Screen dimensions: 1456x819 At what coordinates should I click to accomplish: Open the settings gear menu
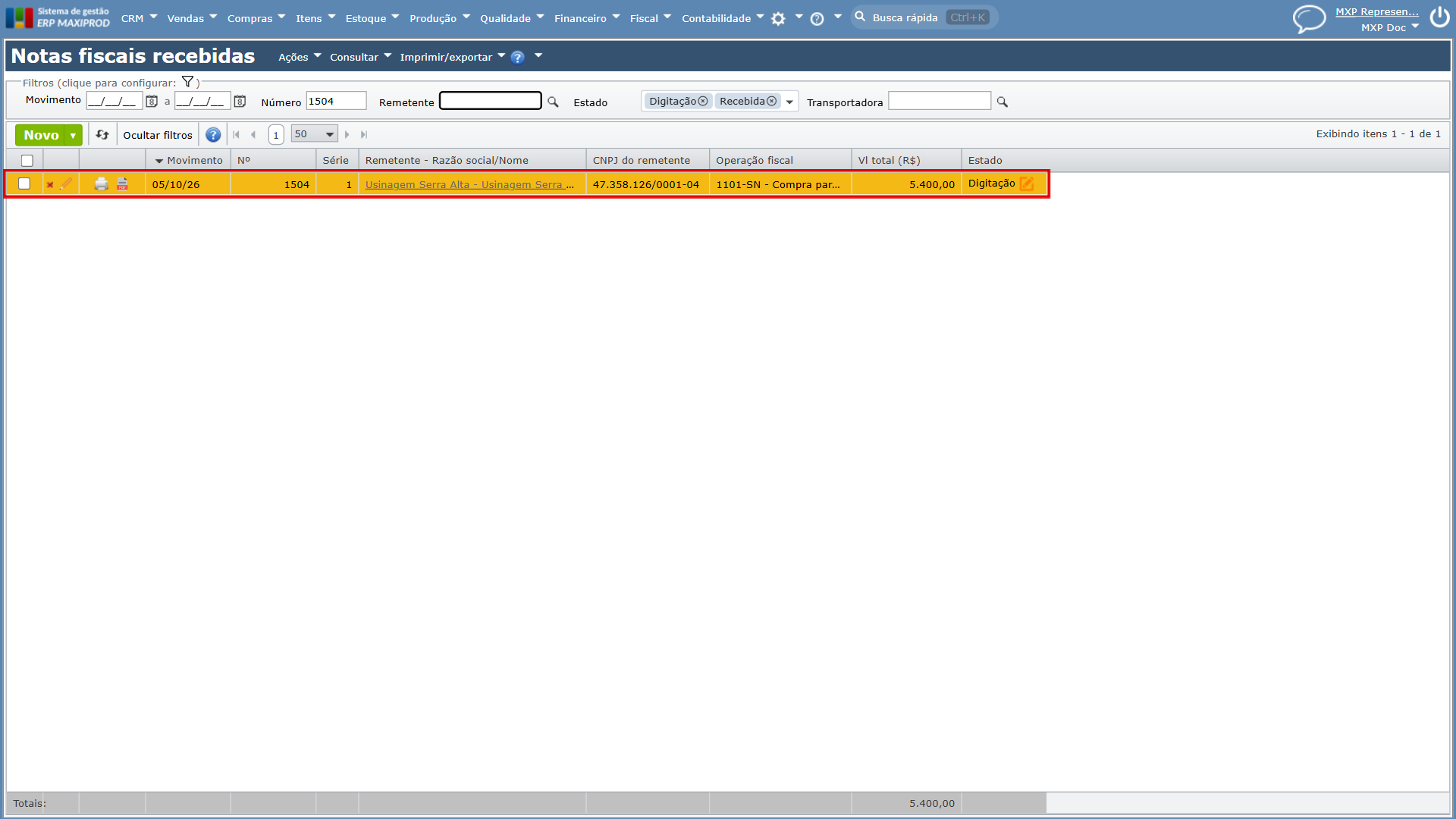(778, 19)
